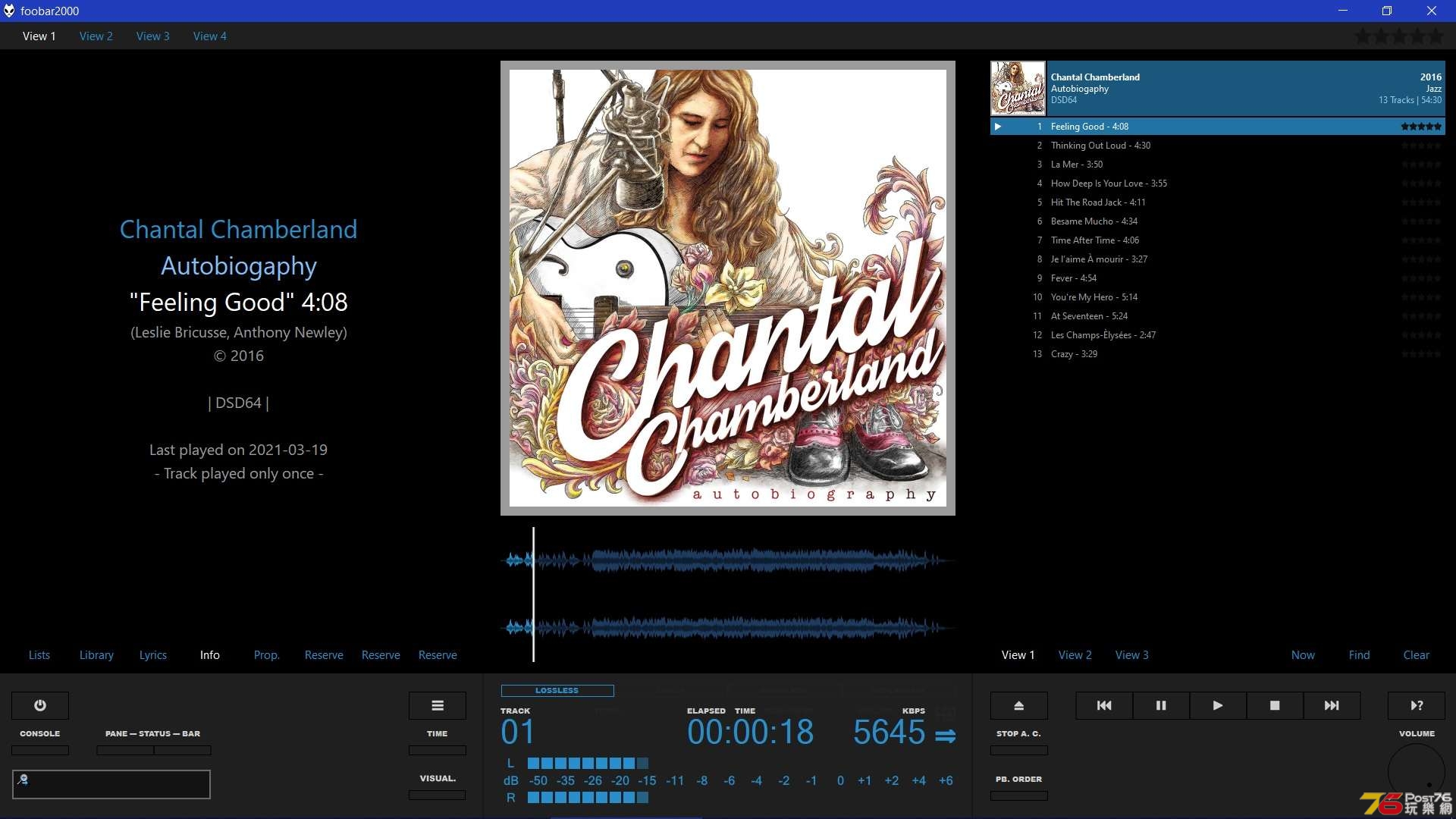Open the Prop. panel tab
The height and width of the screenshot is (819, 1456).
[x=267, y=655]
